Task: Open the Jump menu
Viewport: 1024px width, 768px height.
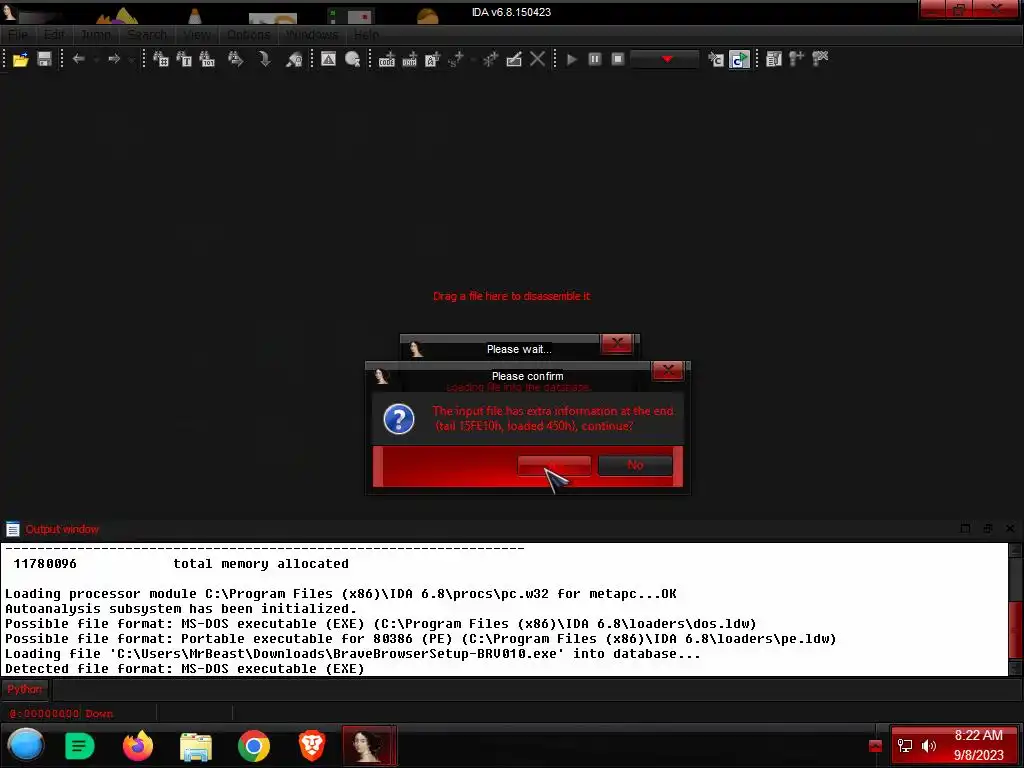Action: click(x=95, y=35)
